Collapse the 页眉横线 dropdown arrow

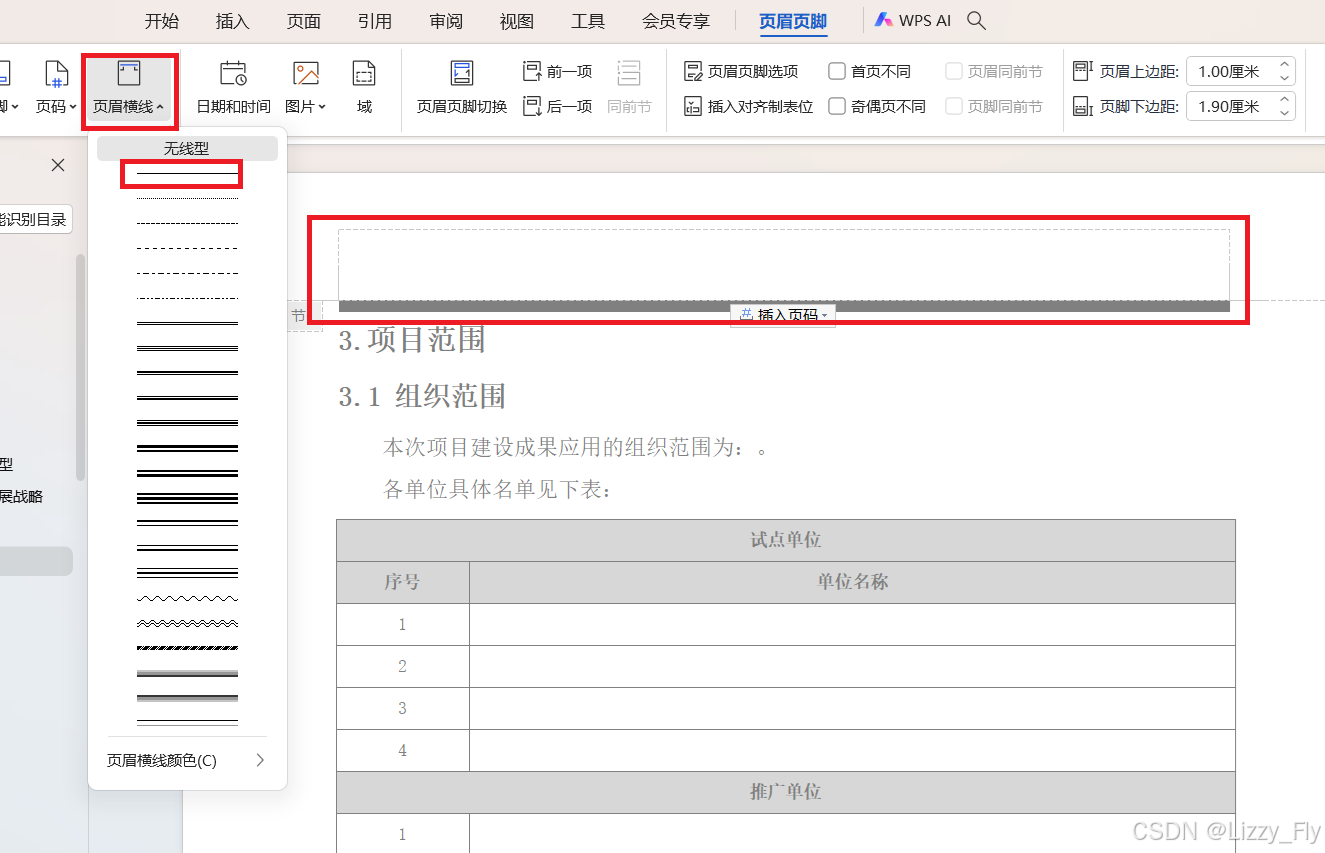coord(160,107)
